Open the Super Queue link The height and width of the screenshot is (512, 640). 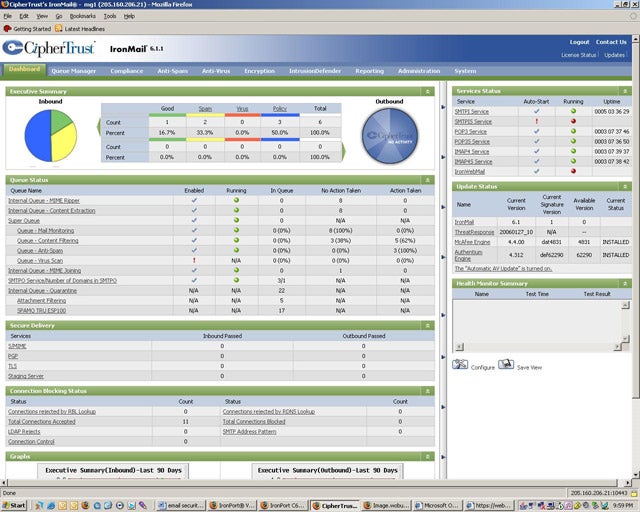tap(24, 220)
